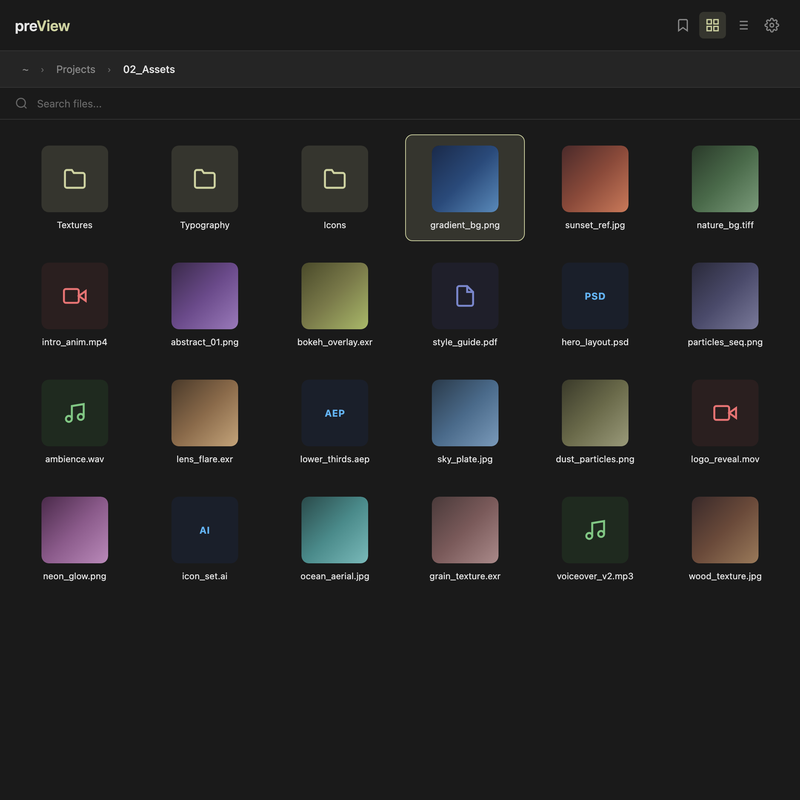The image size is (800, 800).
Task: Click the 'icon_set.ai' file name
Action: point(205,576)
